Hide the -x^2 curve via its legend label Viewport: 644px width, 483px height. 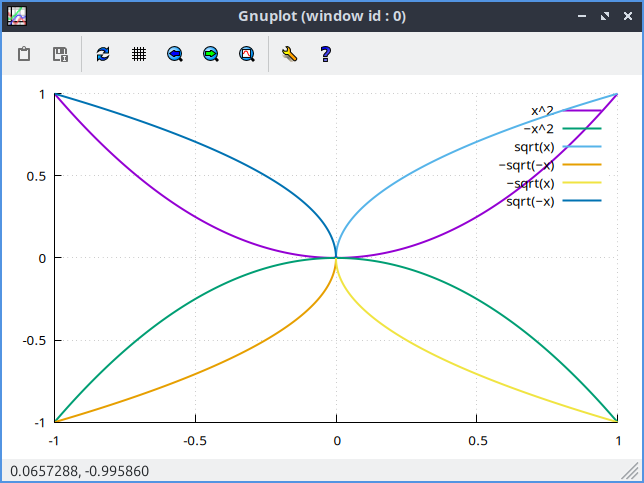538,128
